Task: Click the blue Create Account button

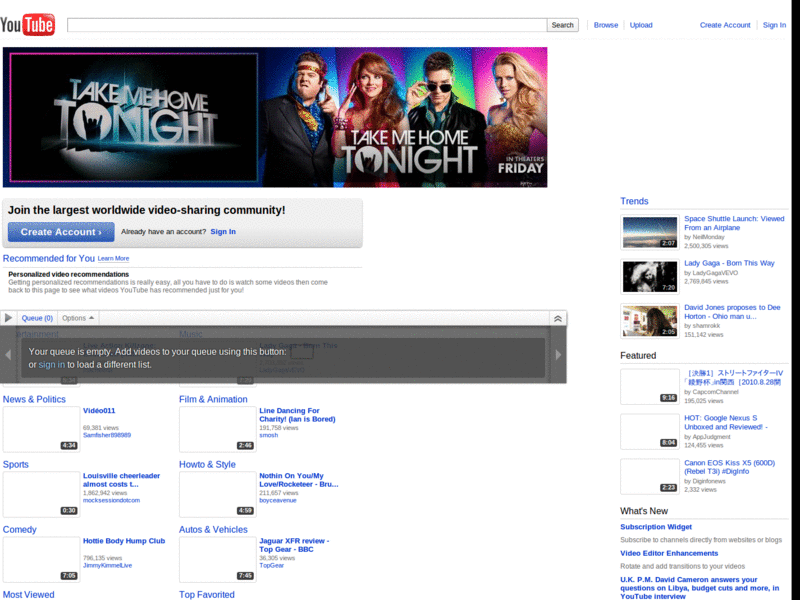Action: [x=61, y=232]
